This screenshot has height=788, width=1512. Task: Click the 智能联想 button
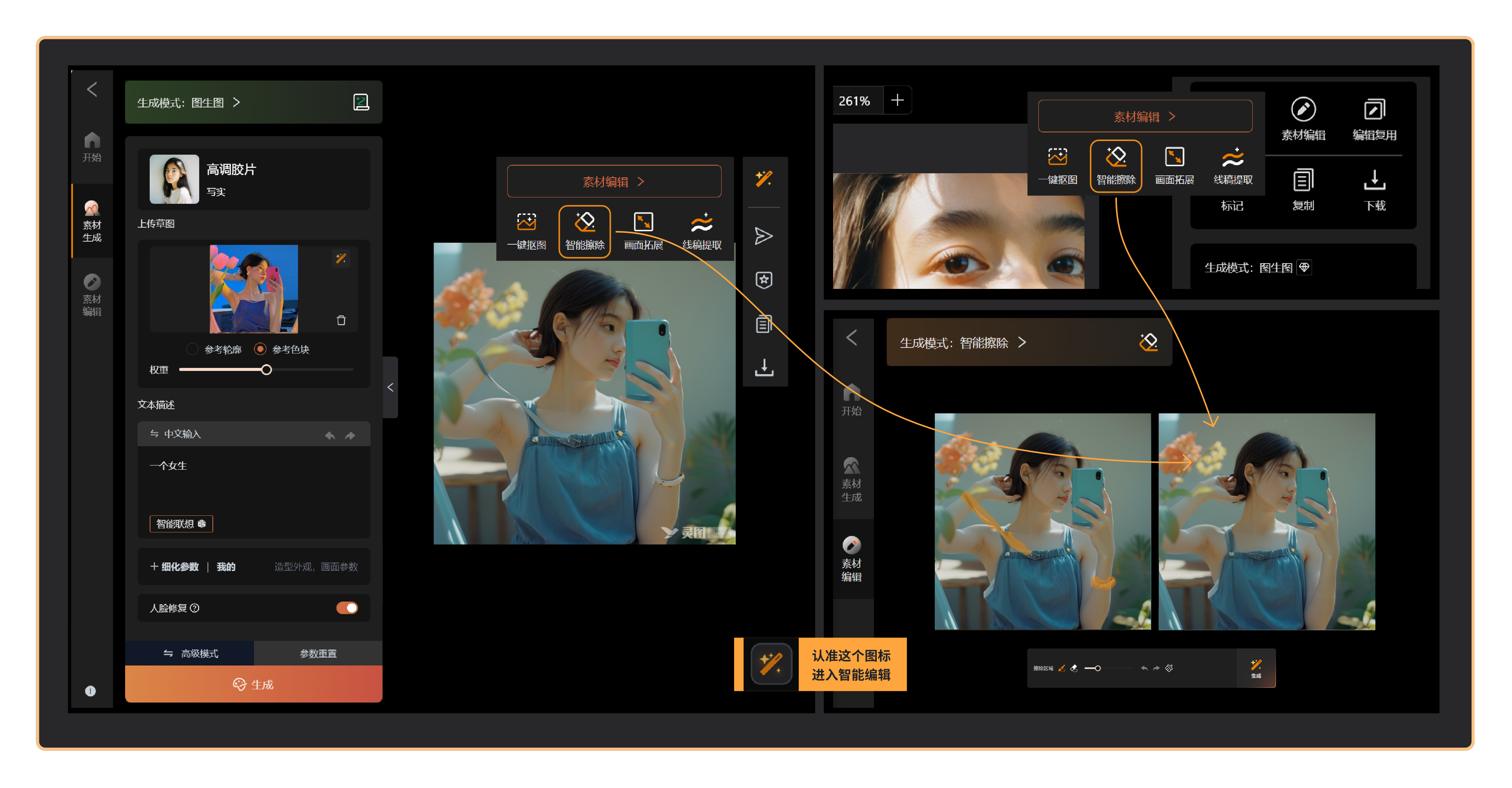(x=181, y=523)
